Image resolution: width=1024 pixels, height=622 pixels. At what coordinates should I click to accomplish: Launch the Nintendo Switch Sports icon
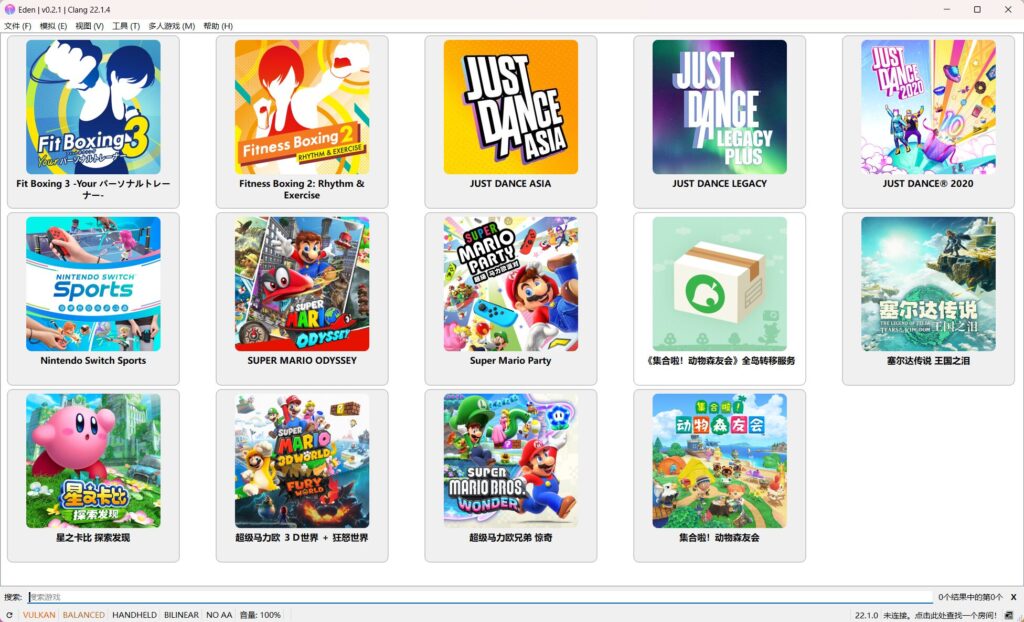click(x=93, y=284)
